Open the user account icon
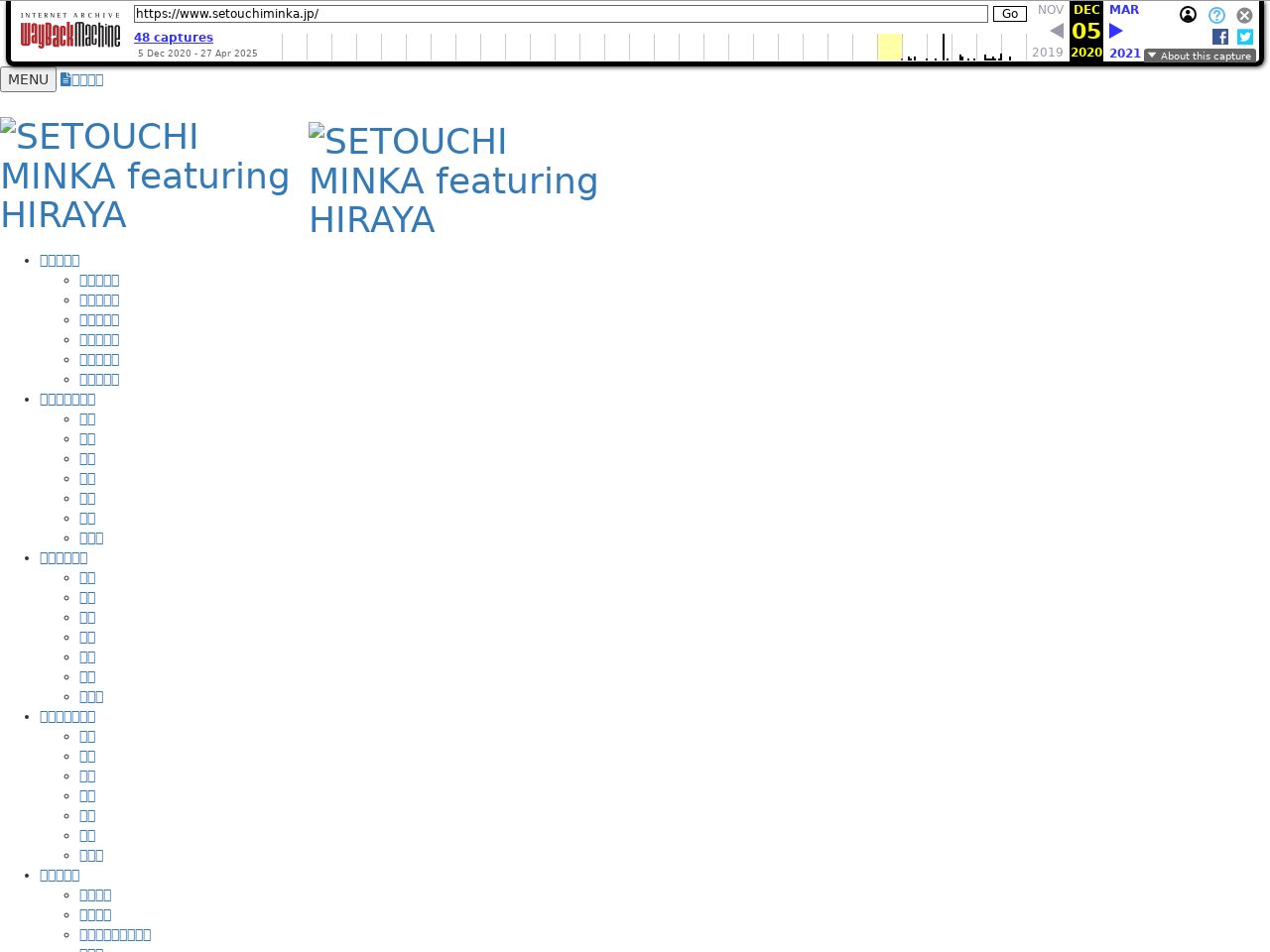Image resolution: width=1270 pixels, height=952 pixels. (1188, 15)
